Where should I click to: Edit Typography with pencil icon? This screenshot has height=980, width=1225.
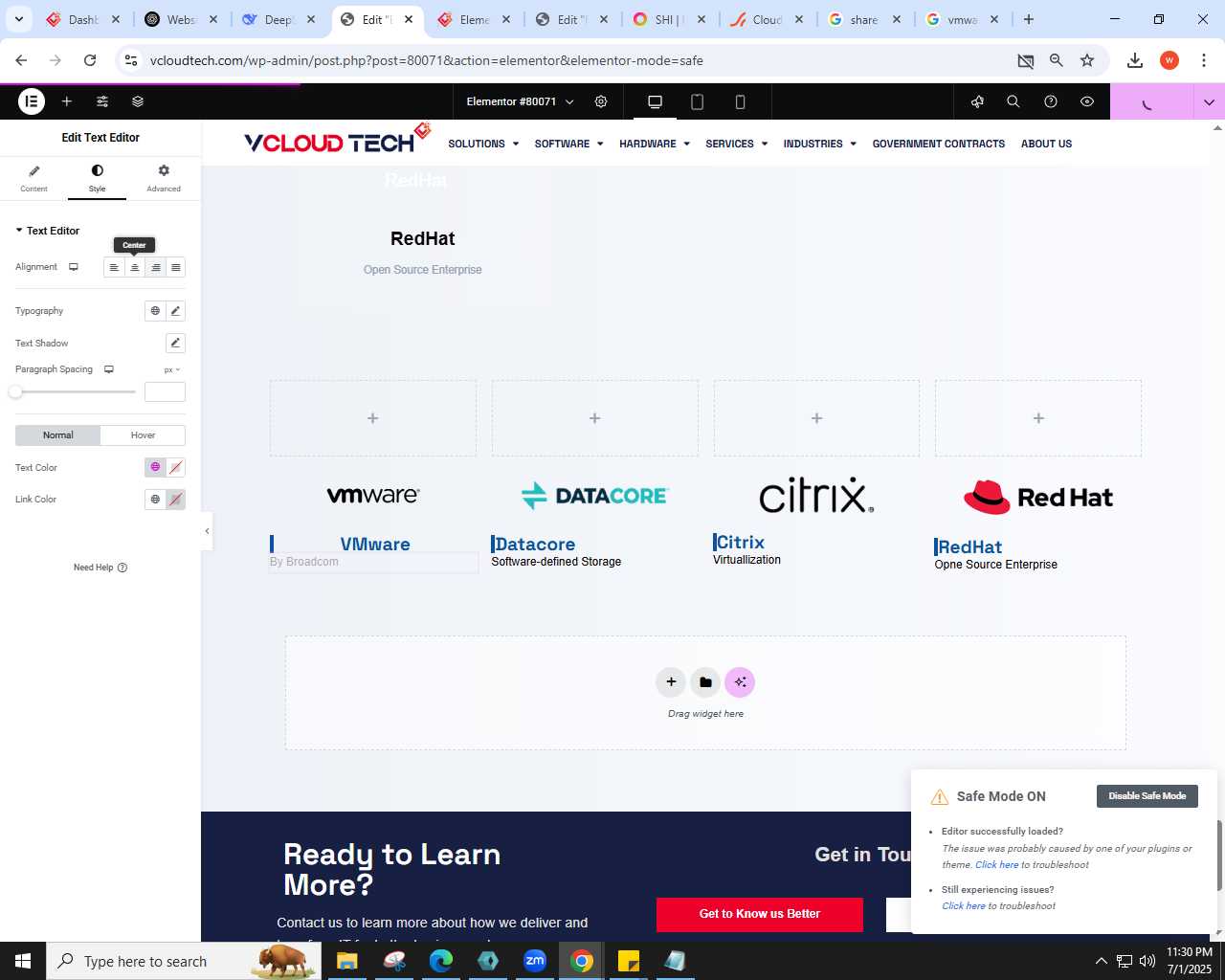[175, 311]
